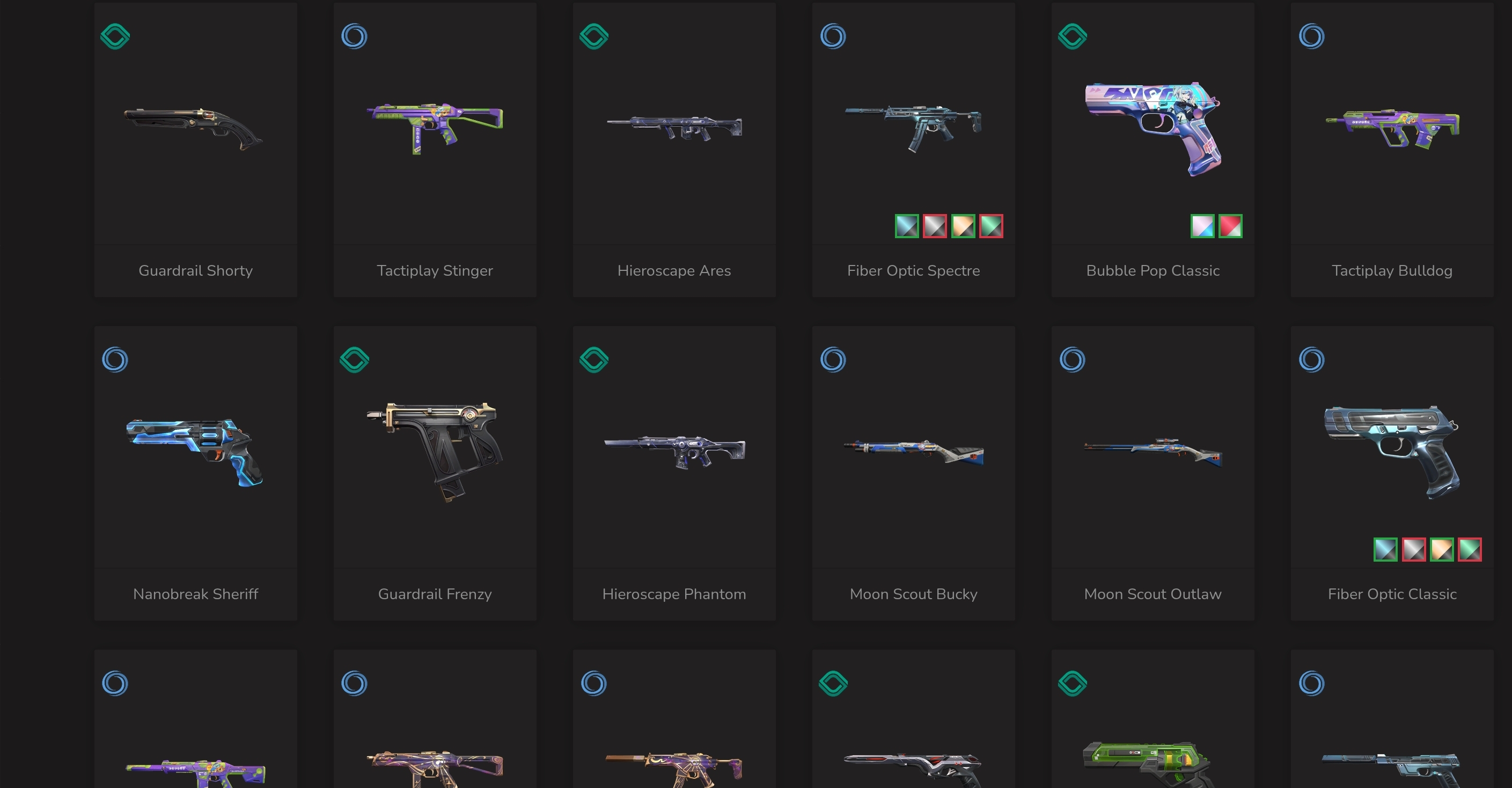This screenshot has height=788, width=1512.
Task: Click the blue tier icon on Nanobreak Sheriff
Action: [x=115, y=360]
